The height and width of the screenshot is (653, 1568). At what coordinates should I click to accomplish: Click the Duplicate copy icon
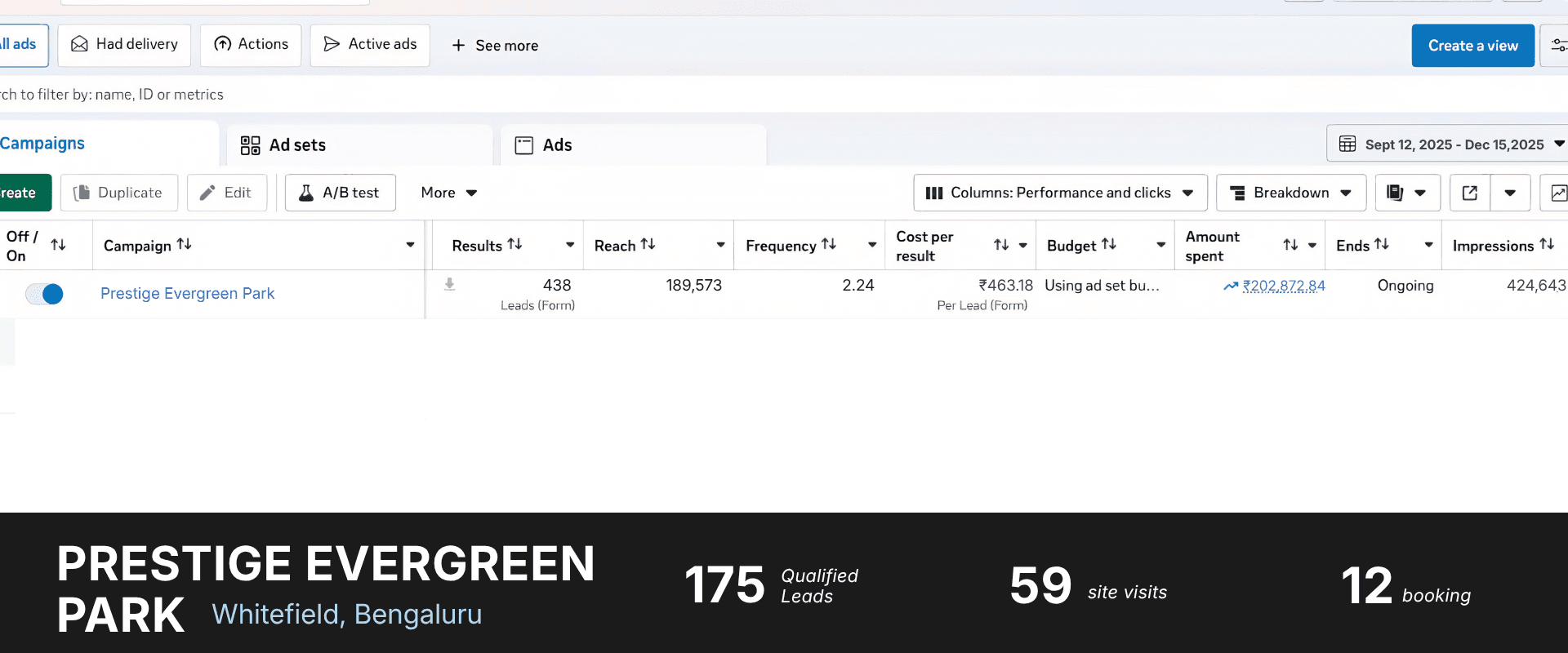[82, 193]
